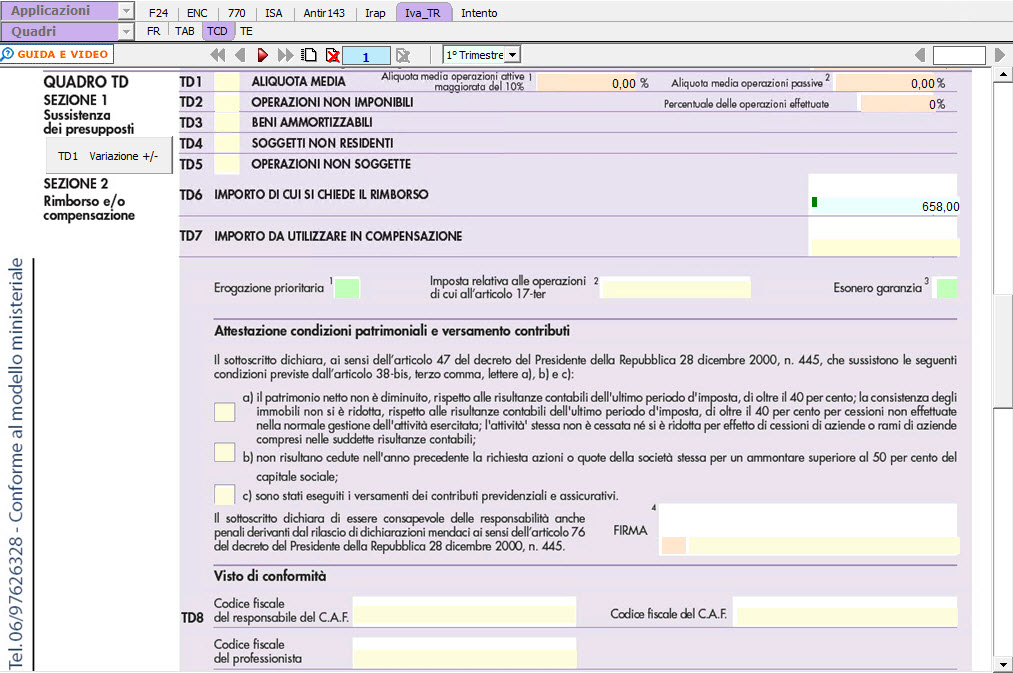The width and height of the screenshot is (1013, 673).
Task: Open the ISA tab
Action: tap(274, 13)
